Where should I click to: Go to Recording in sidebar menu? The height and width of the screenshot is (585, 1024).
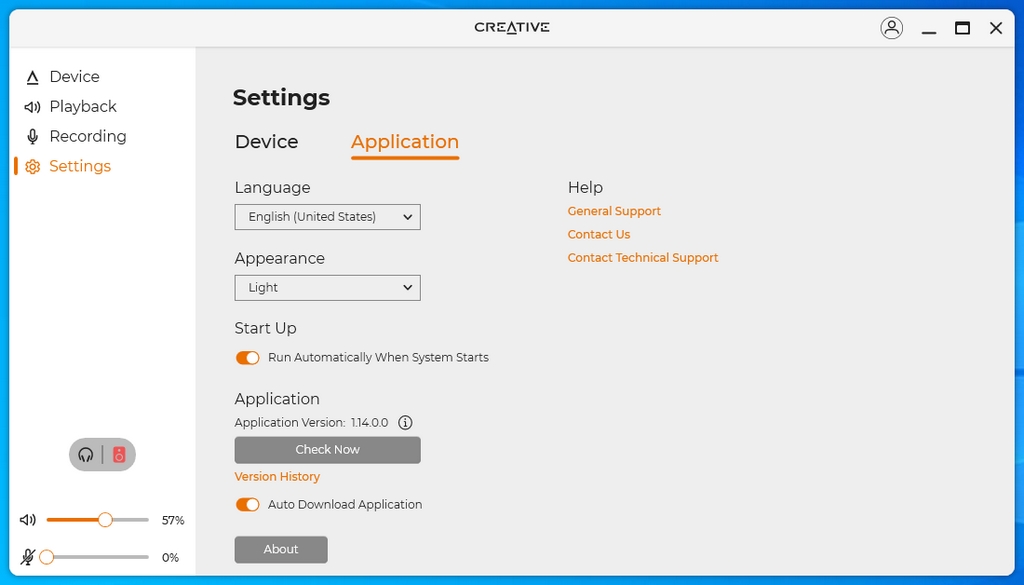88,136
